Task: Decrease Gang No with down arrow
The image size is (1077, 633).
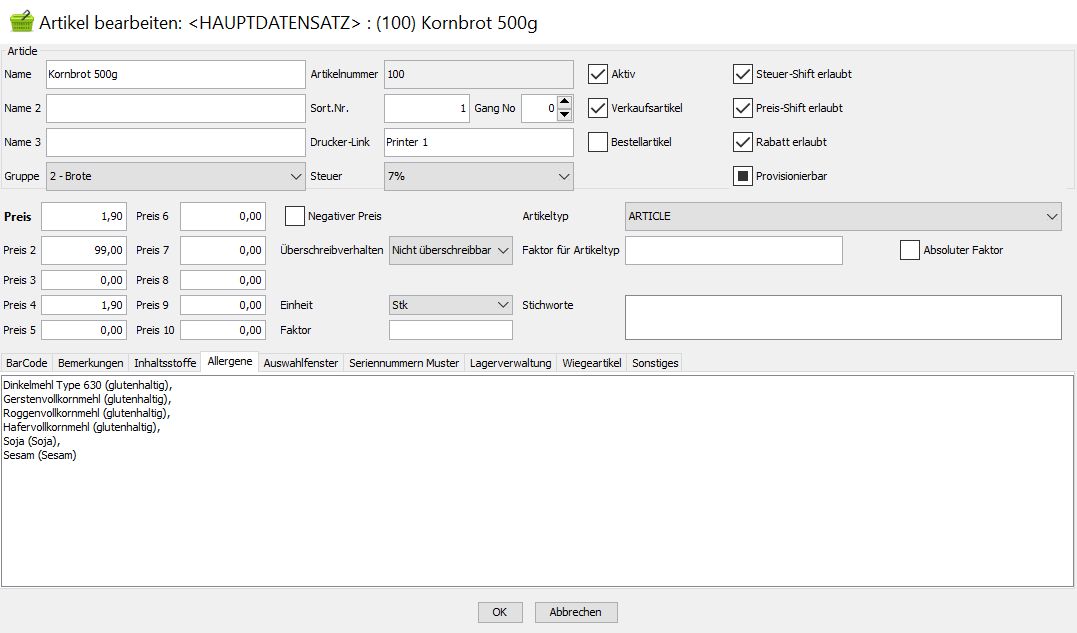Action: tap(564, 114)
